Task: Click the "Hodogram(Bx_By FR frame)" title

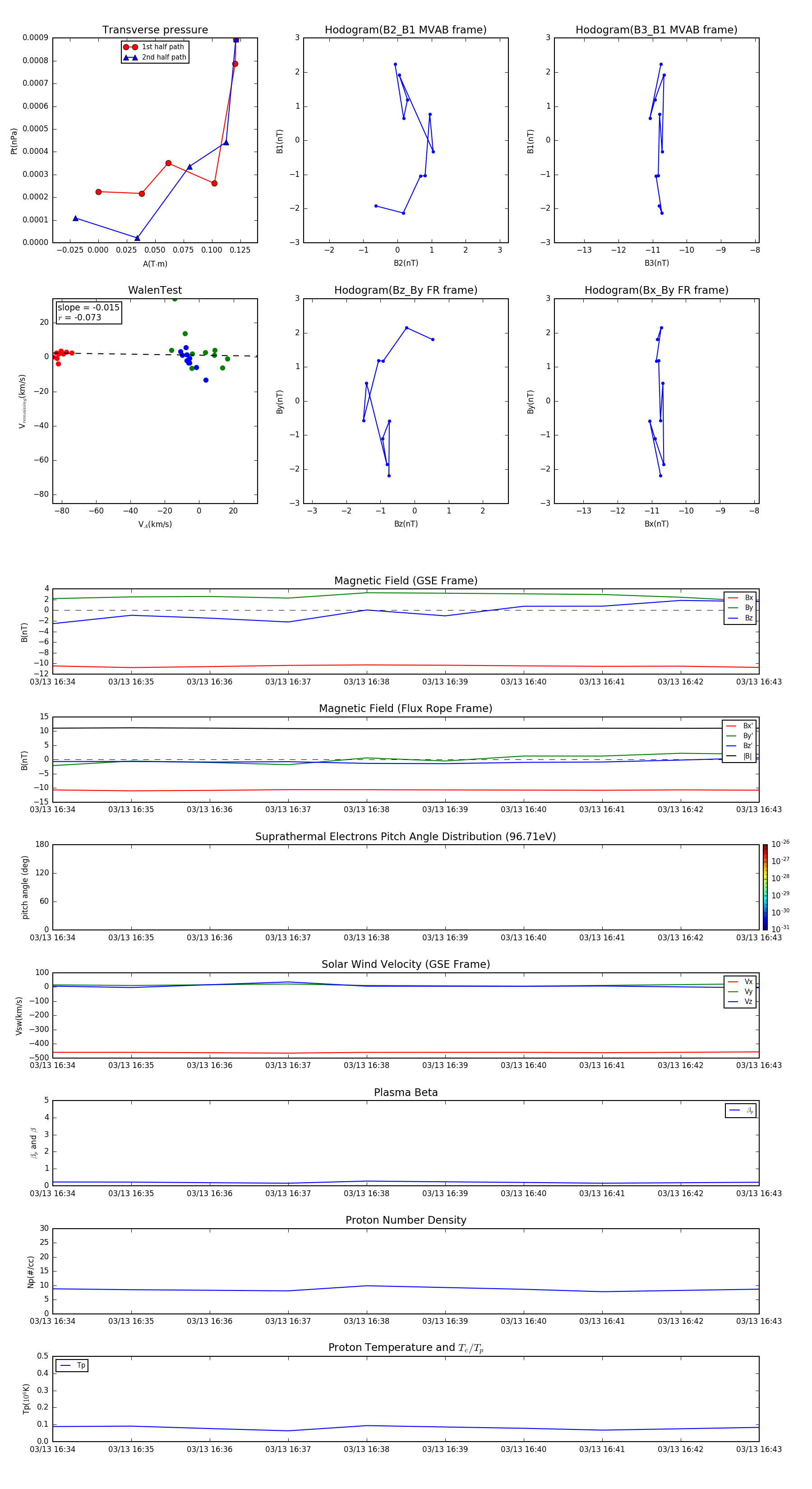Action: (x=656, y=290)
